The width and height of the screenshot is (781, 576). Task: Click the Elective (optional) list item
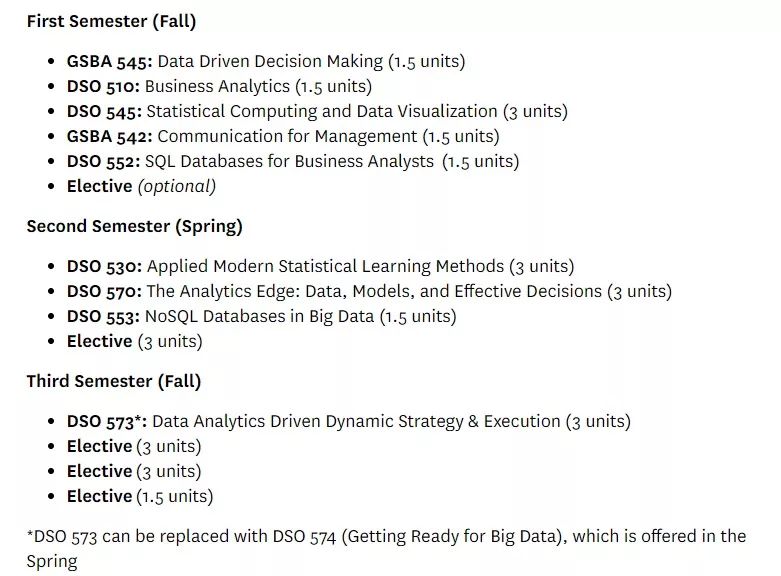[x=141, y=186]
